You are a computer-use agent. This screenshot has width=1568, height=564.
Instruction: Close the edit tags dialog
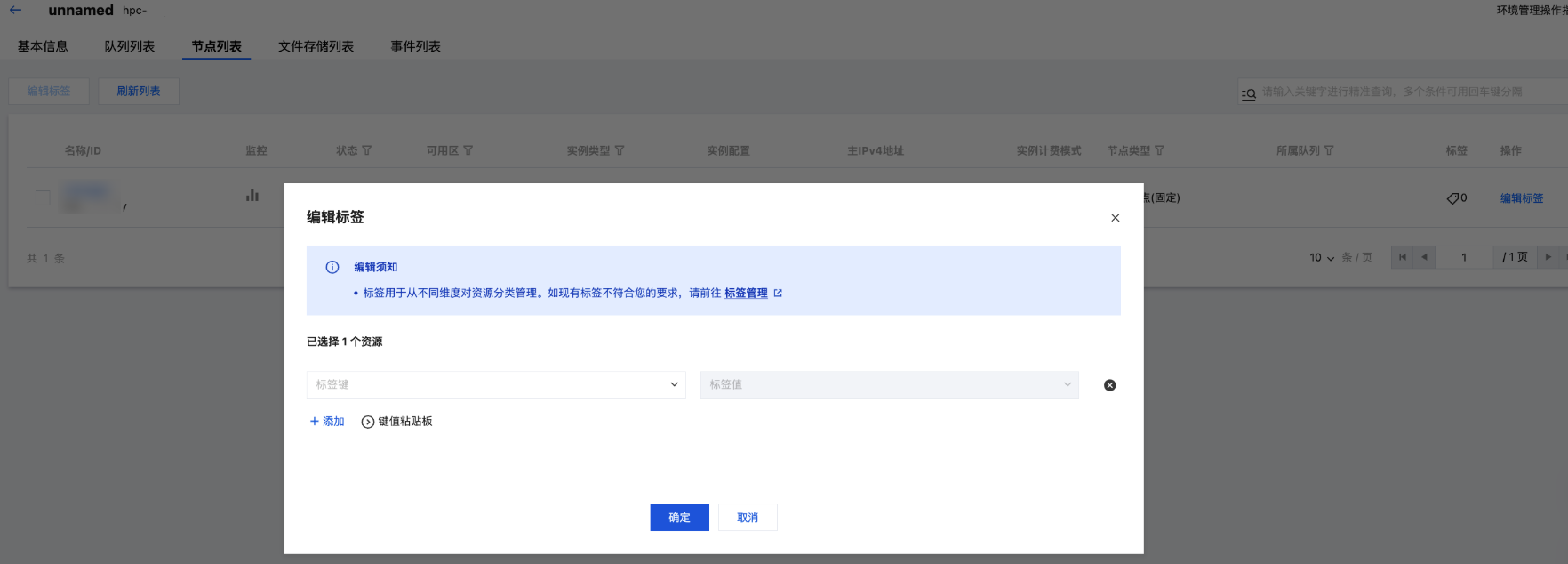(1115, 218)
